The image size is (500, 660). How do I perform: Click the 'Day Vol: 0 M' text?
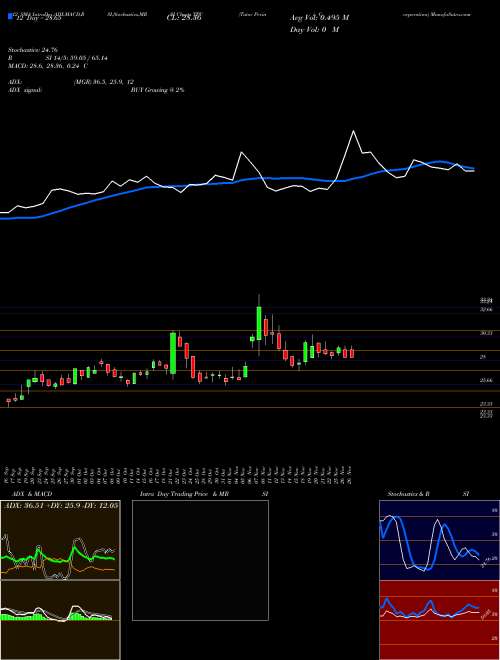(314, 30)
